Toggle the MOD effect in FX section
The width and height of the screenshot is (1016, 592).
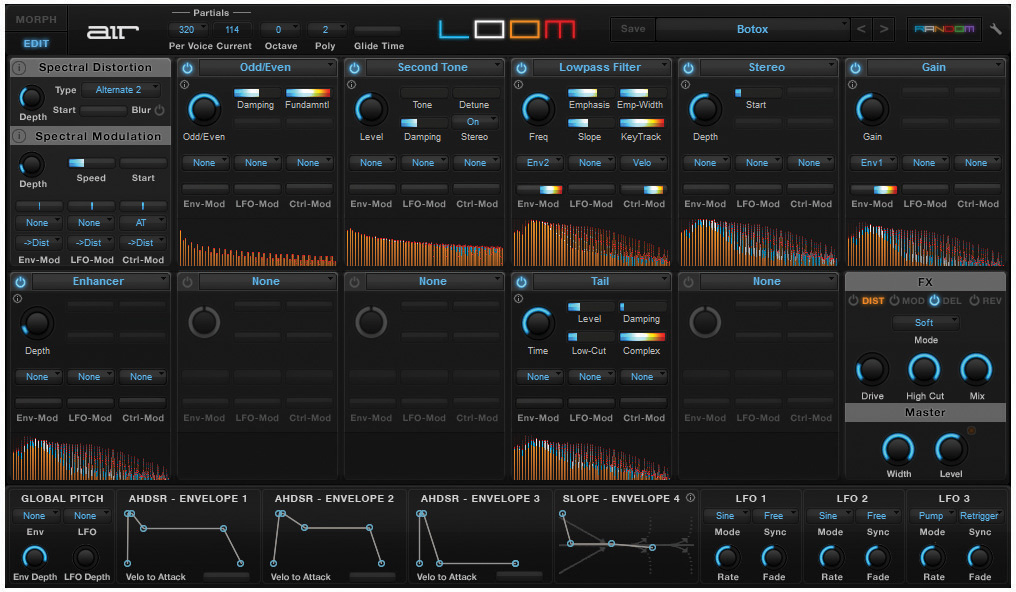click(x=907, y=301)
